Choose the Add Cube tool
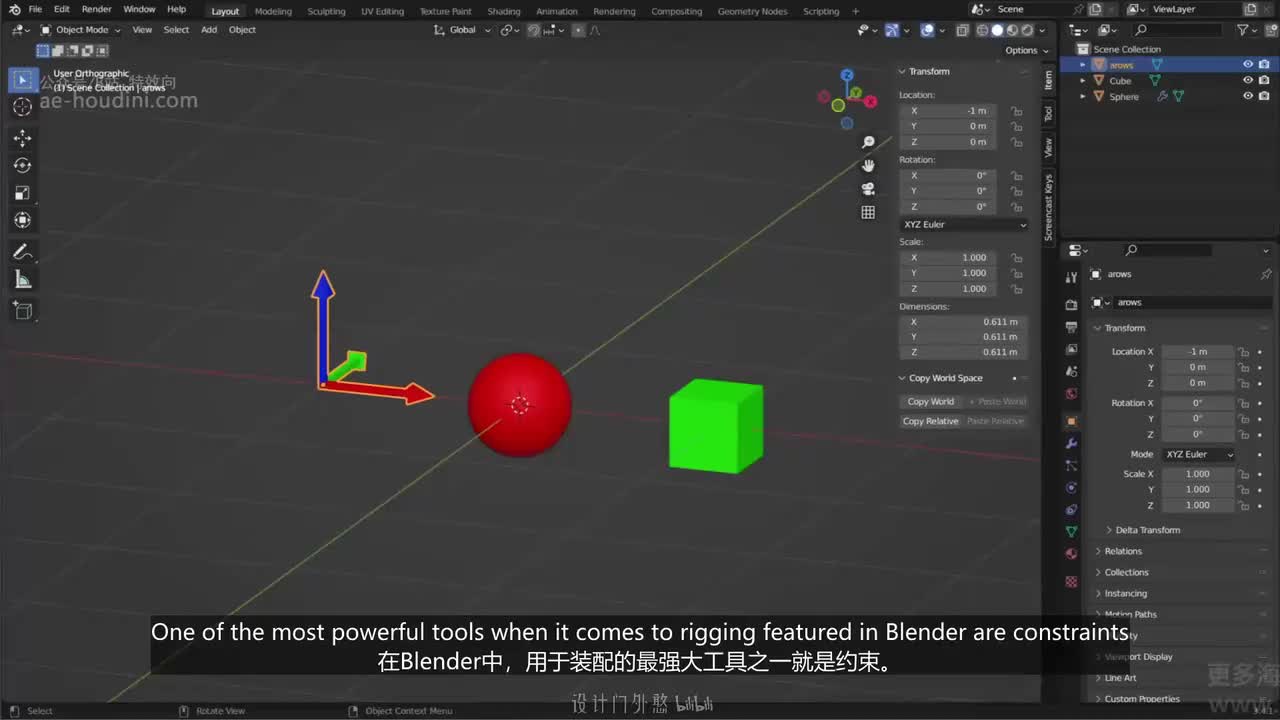 (22, 311)
